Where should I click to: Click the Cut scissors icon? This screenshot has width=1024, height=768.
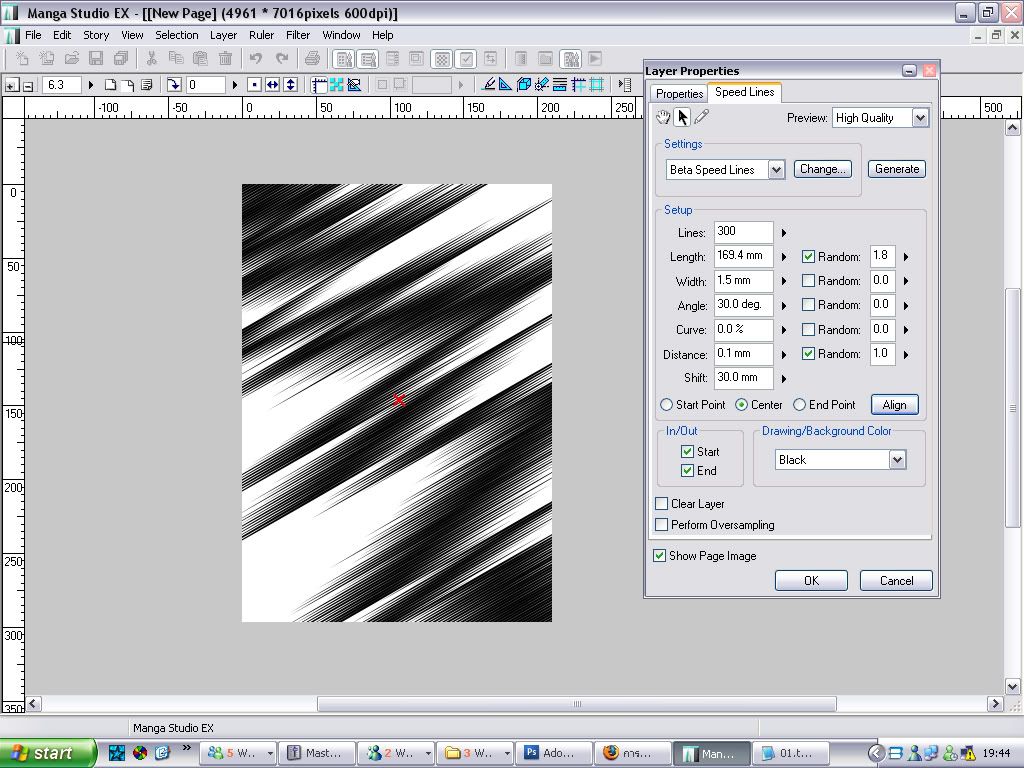[x=152, y=59]
